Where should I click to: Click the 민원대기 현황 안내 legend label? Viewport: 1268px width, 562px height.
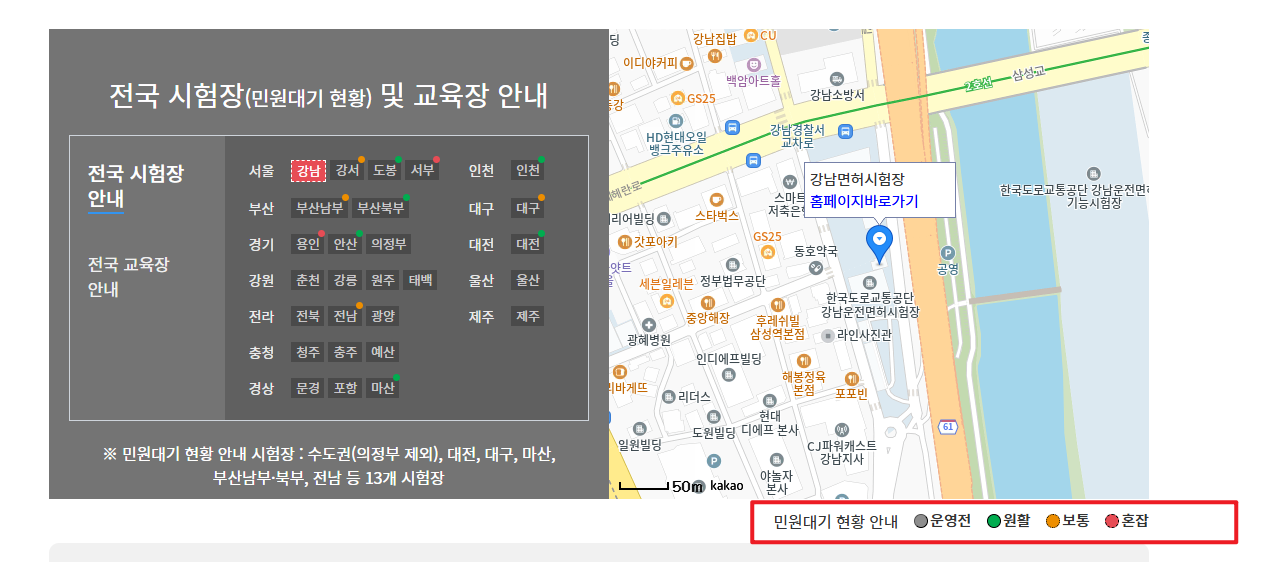click(836, 521)
